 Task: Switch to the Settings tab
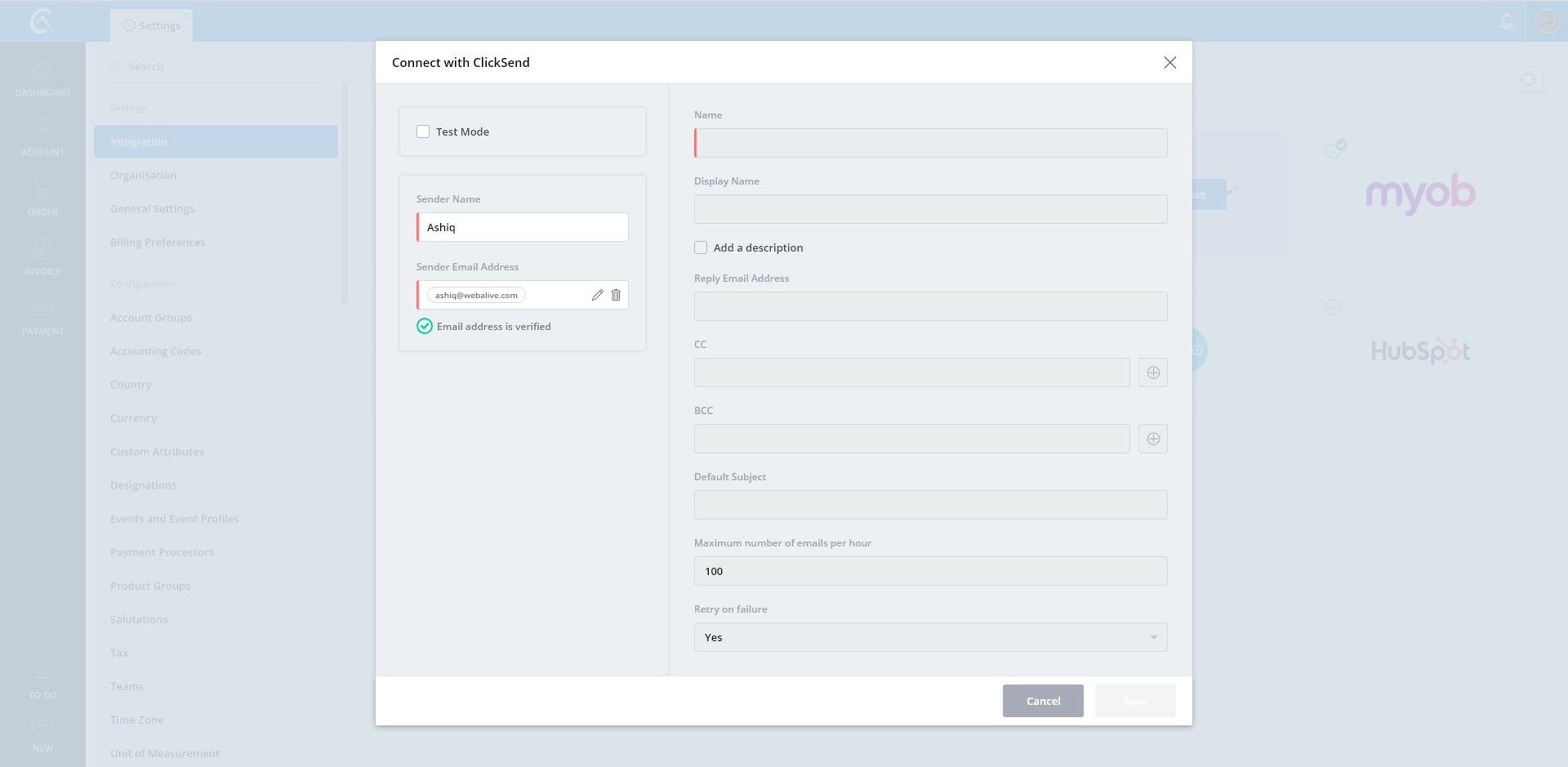(152, 25)
